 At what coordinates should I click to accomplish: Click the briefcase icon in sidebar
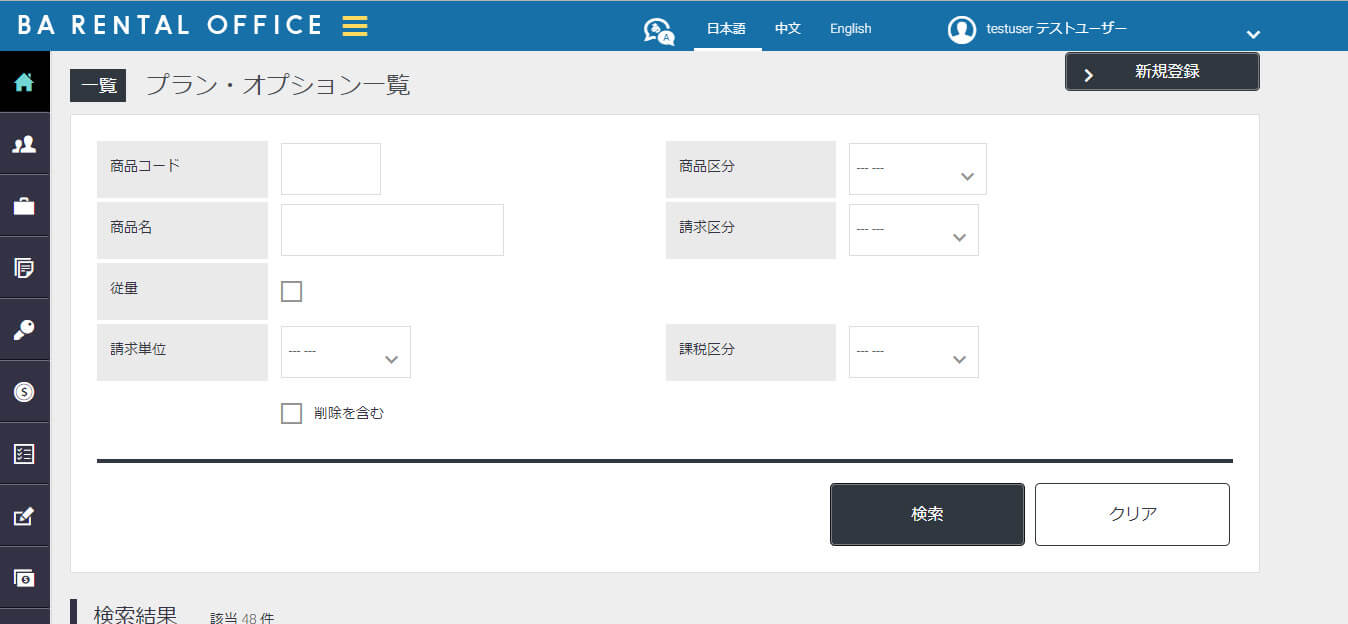point(24,207)
